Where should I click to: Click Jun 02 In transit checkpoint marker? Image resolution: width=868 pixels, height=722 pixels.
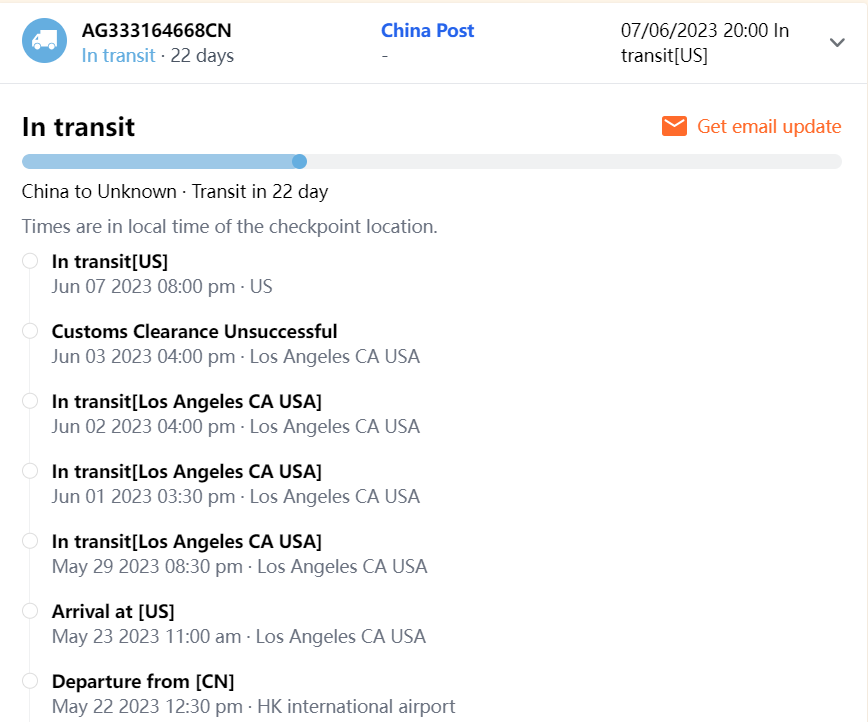point(30,401)
